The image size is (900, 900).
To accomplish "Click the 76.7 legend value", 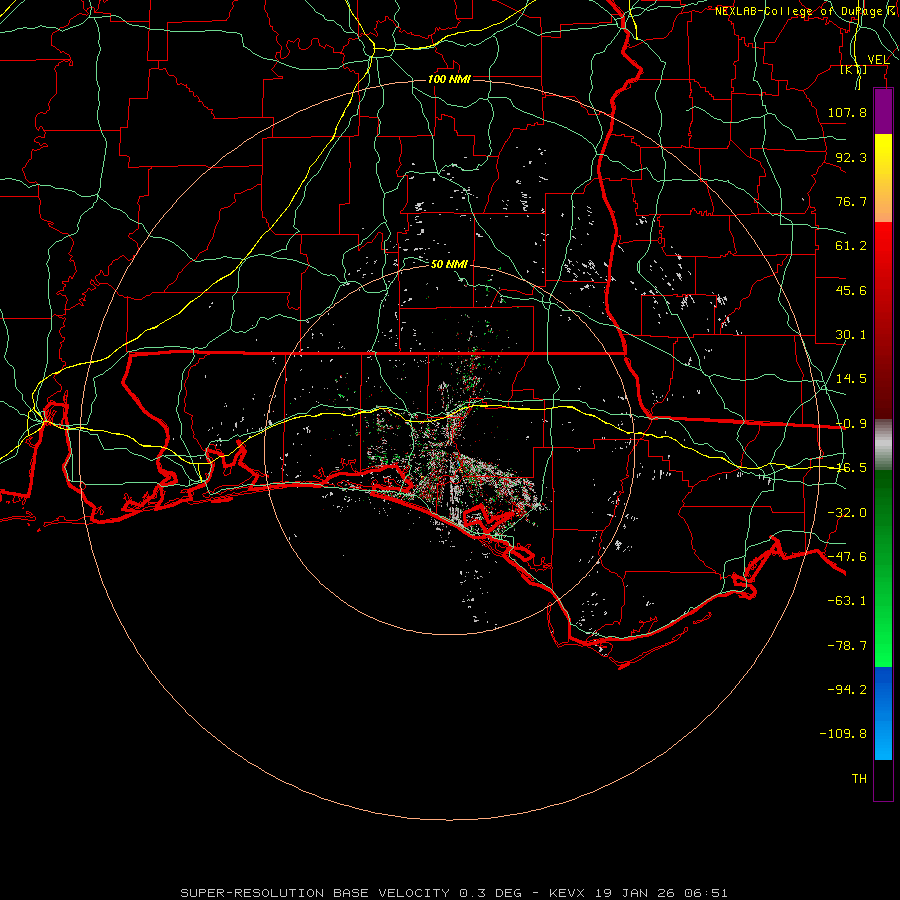I will 851,201.
